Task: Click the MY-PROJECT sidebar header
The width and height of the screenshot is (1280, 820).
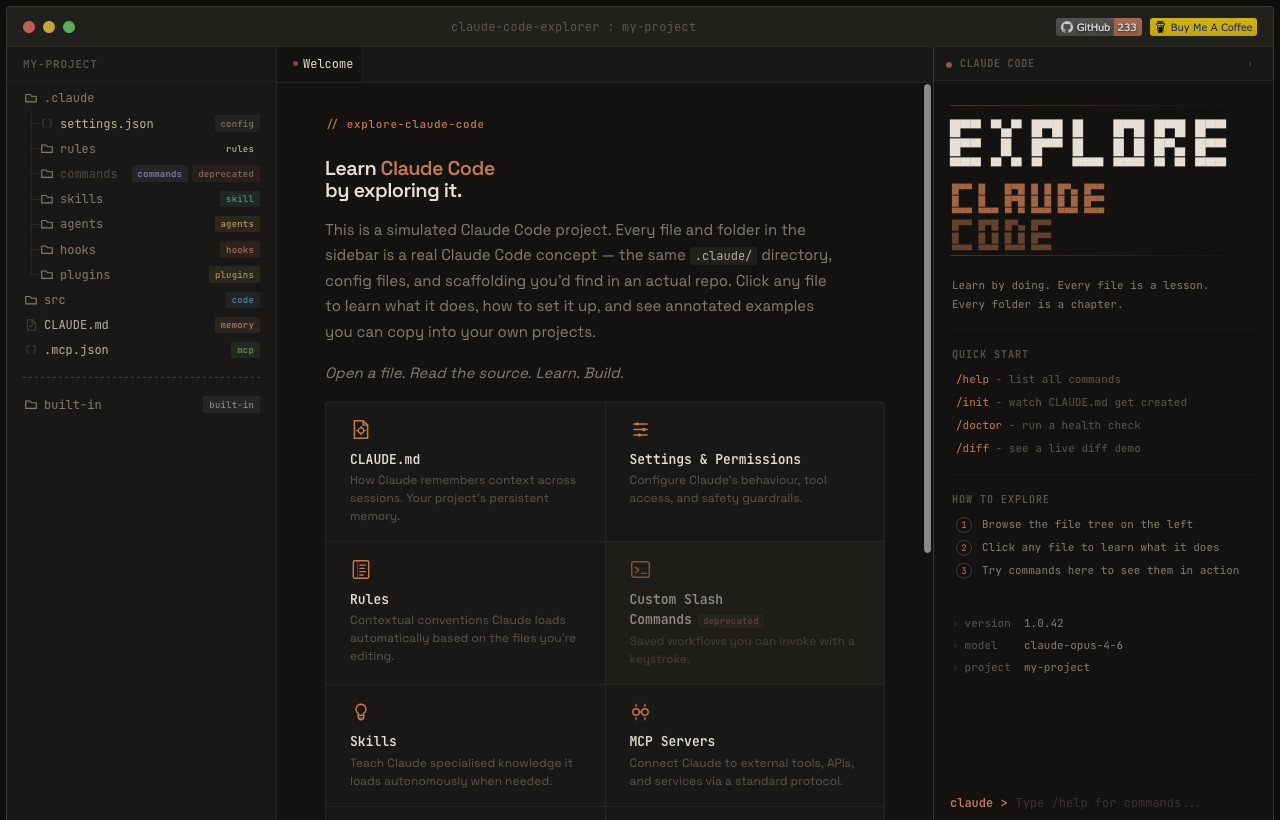Action: pyautogui.click(x=60, y=64)
